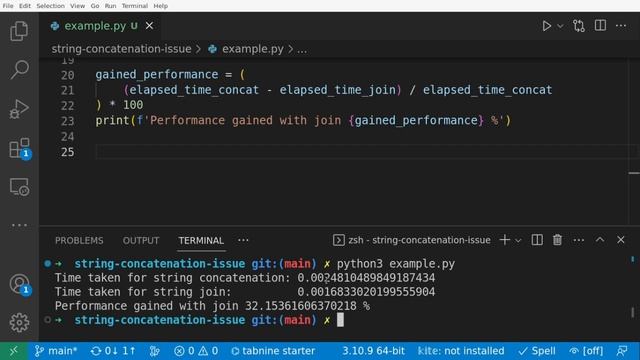Toggle Spell checker status item

(x=537, y=351)
